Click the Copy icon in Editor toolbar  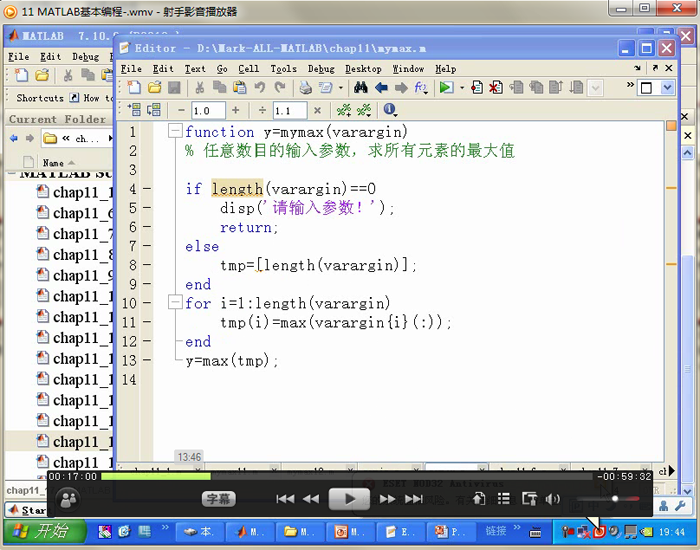pyautogui.click(x=219, y=87)
